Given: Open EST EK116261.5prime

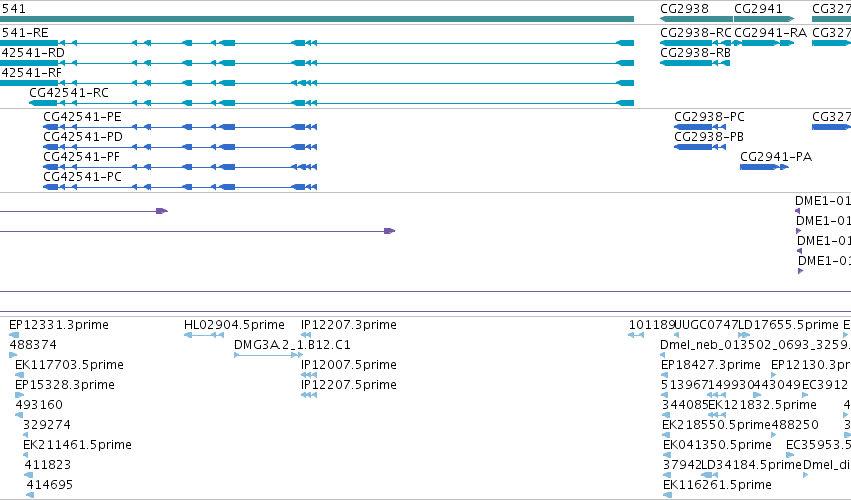Looking at the screenshot, I should click(717, 485).
